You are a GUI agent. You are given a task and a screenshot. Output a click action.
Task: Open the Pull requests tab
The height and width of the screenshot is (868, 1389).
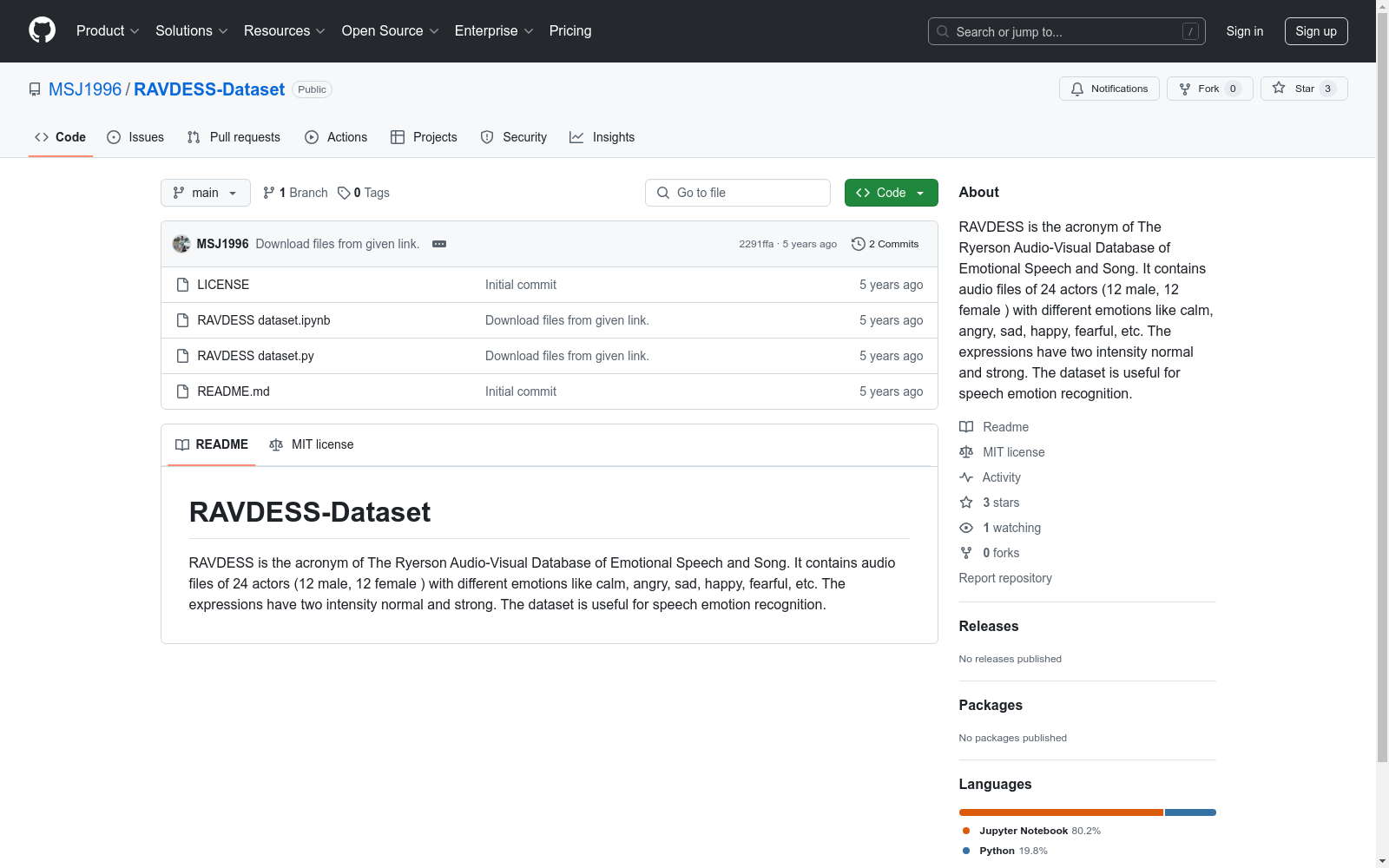(234, 137)
